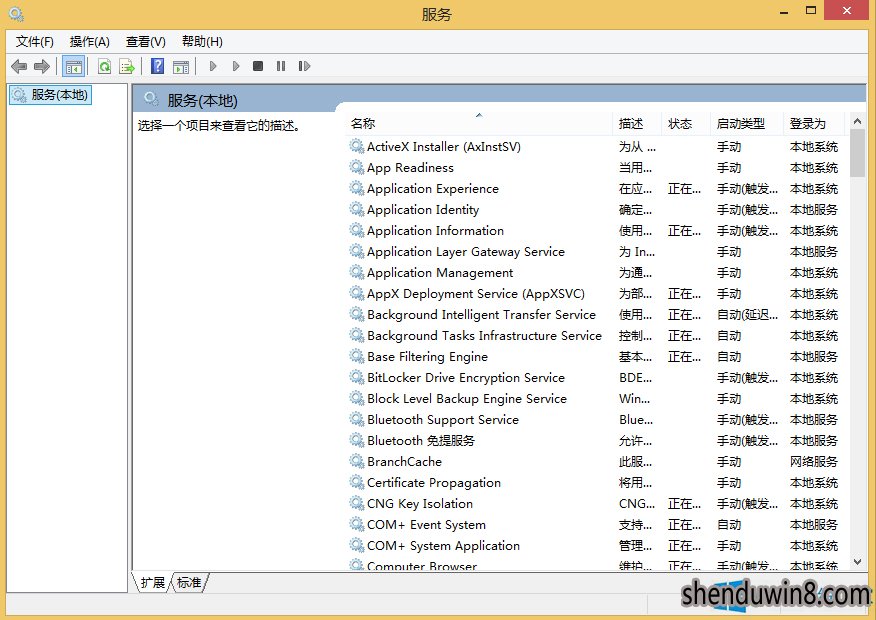Click the scrollbar down arrow
This screenshot has width=876, height=620.
pos(857,562)
